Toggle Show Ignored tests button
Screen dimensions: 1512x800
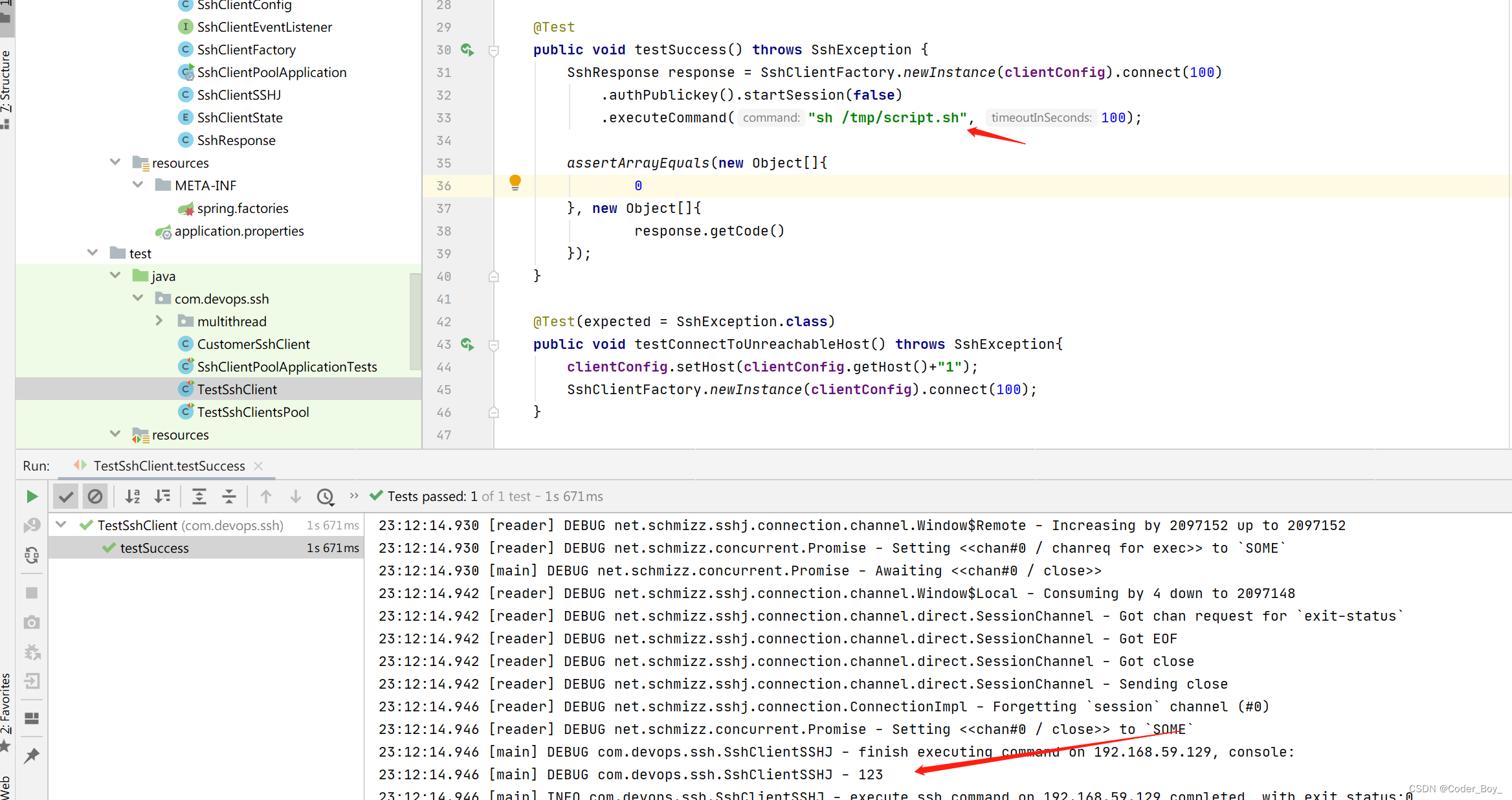pyautogui.click(x=95, y=496)
